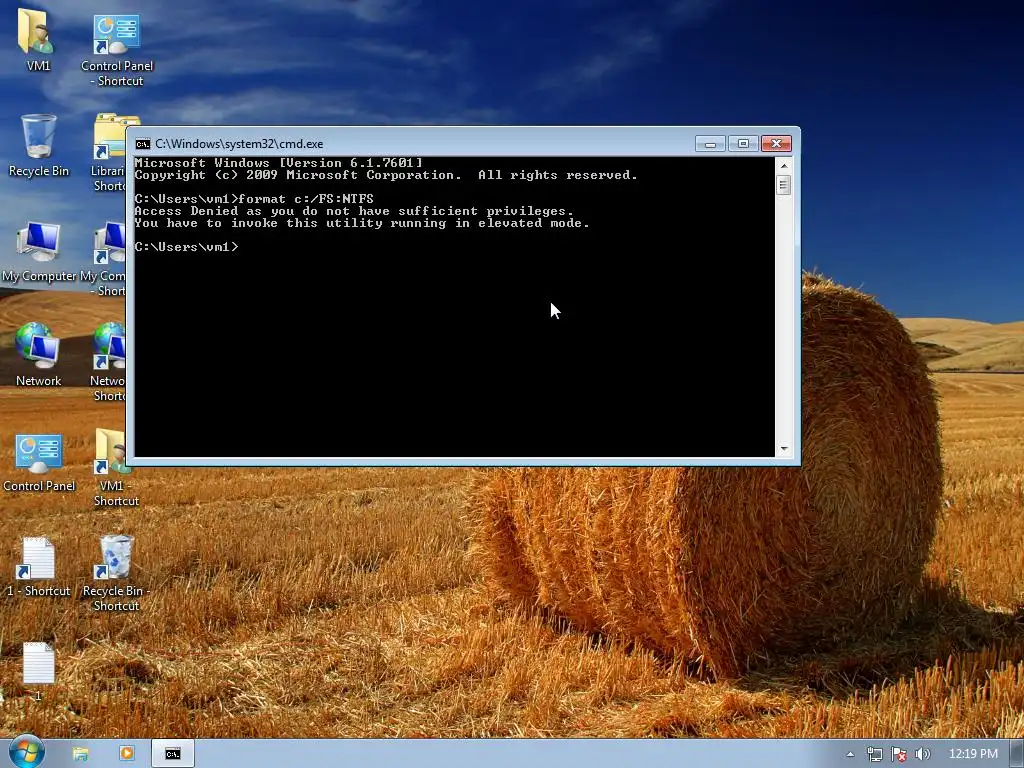This screenshot has height=768, width=1024.
Task: Select the My Computer - Shortcut icon
Action: pyautogui.click(x=104, y=258)
